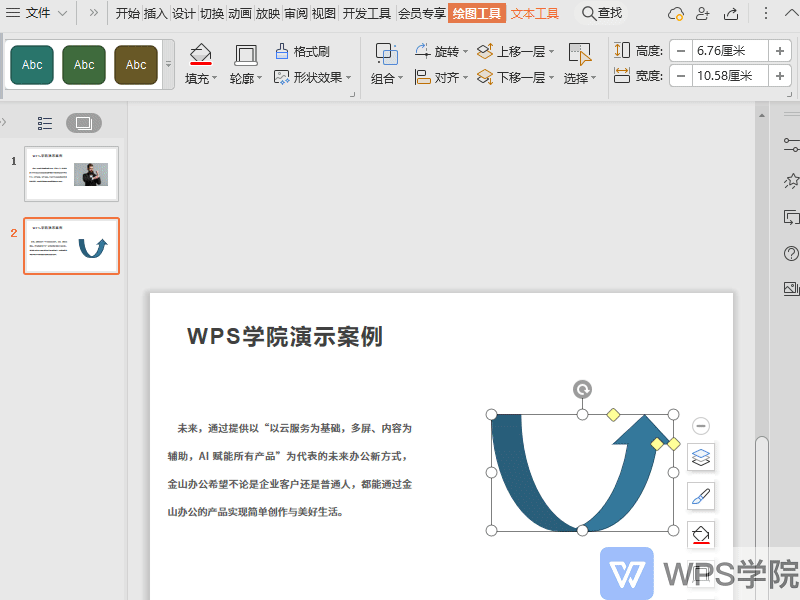Switch to the 视图 tab

[x=323, y=13]
